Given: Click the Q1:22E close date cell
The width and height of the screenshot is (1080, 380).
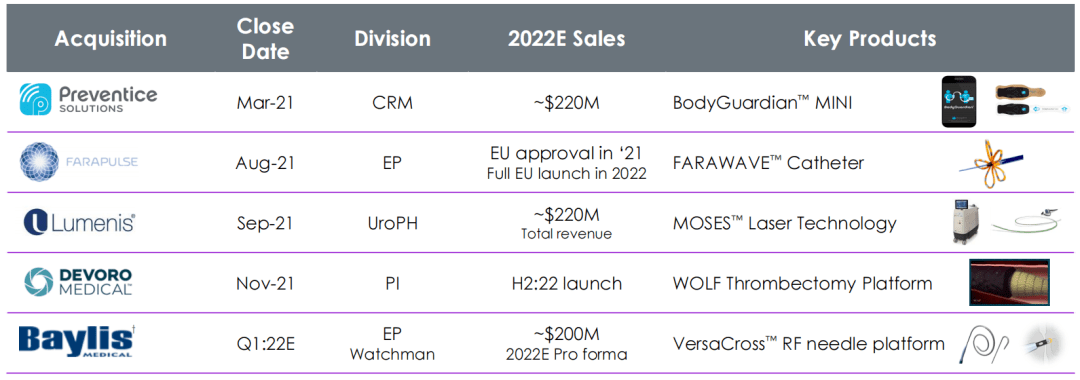Looking at the screenshot, I should point(265,344).
